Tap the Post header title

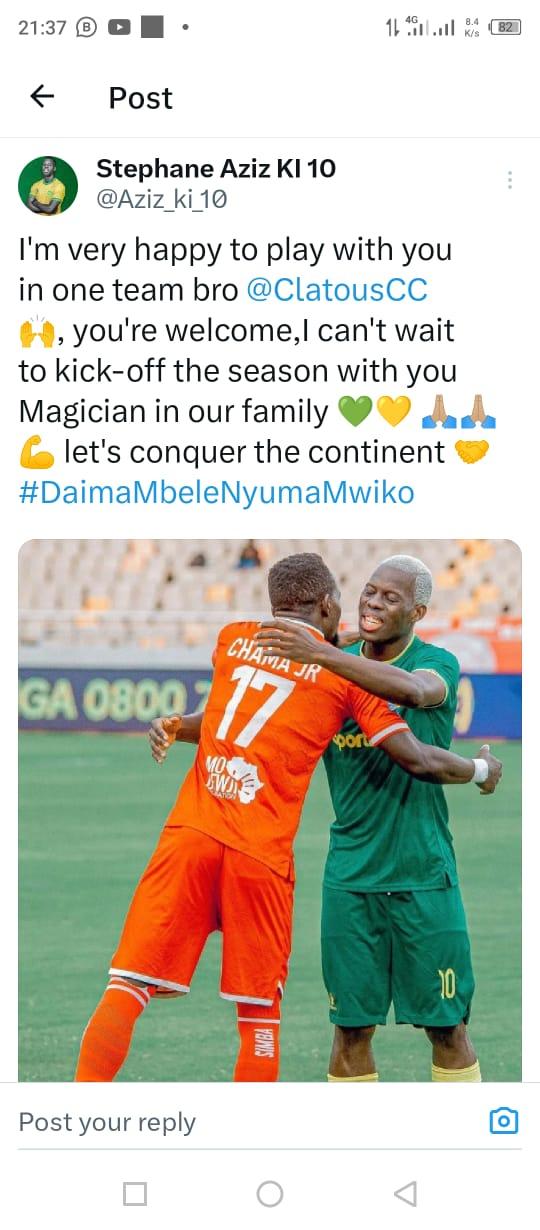point(141,97)
